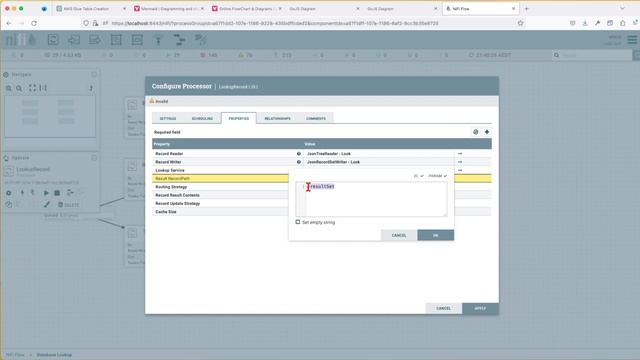
Task: Select the Funnel toolbar icon
Action: pos(158,40)
